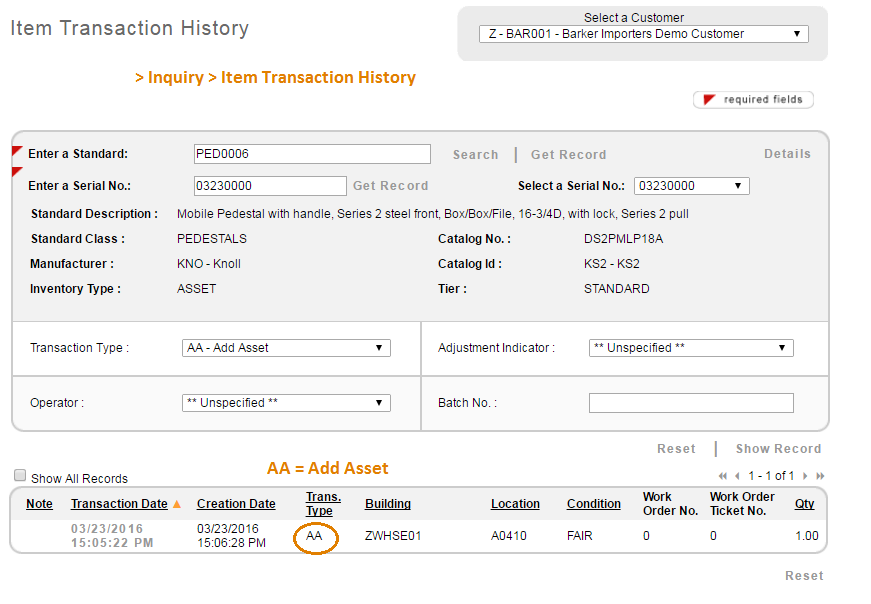
Task: Open the Operator dropdown
Action: point(286,403)
